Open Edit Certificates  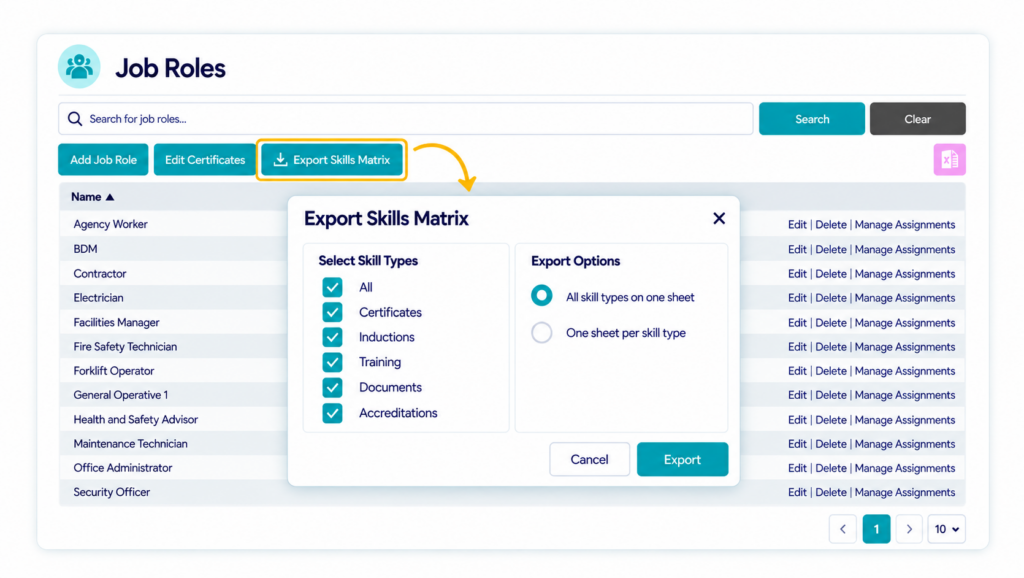coord(204,159)
